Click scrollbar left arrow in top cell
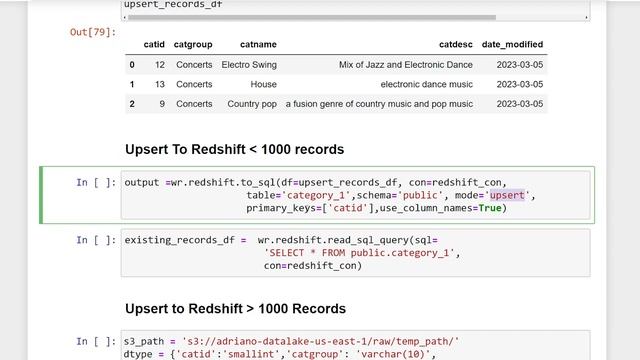The width and height of the screenshot is (640, 360). [x=124, y=18]
